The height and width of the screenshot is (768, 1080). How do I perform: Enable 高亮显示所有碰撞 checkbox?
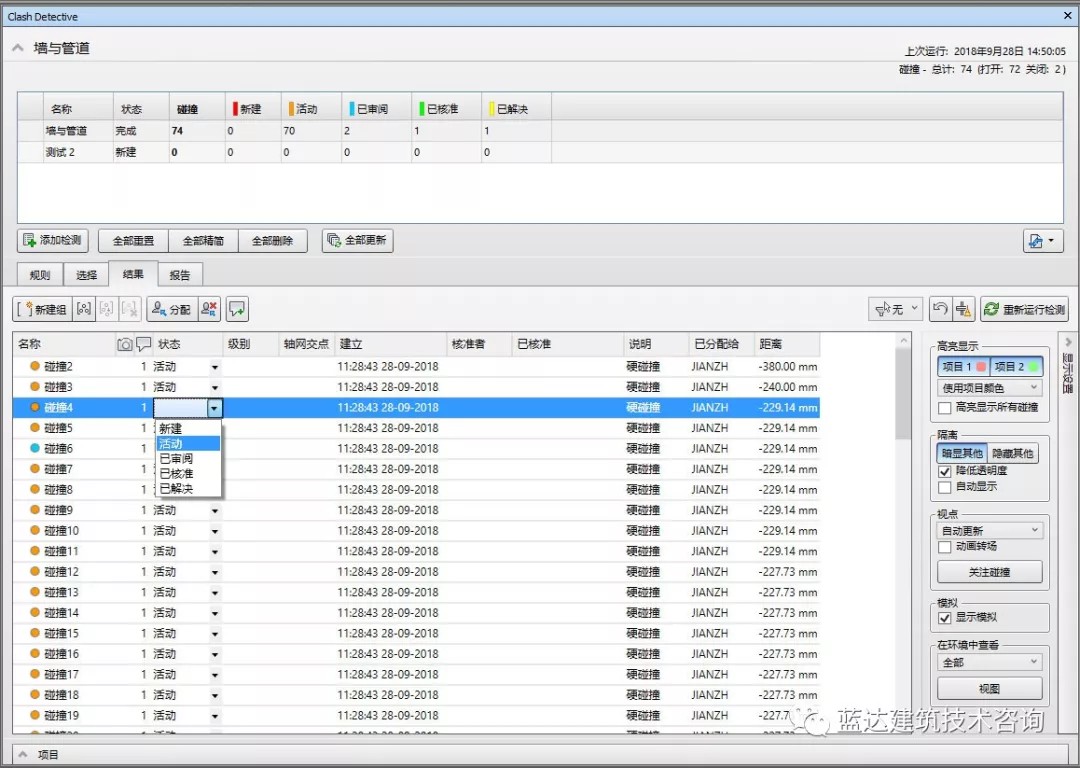coord(945,408)
